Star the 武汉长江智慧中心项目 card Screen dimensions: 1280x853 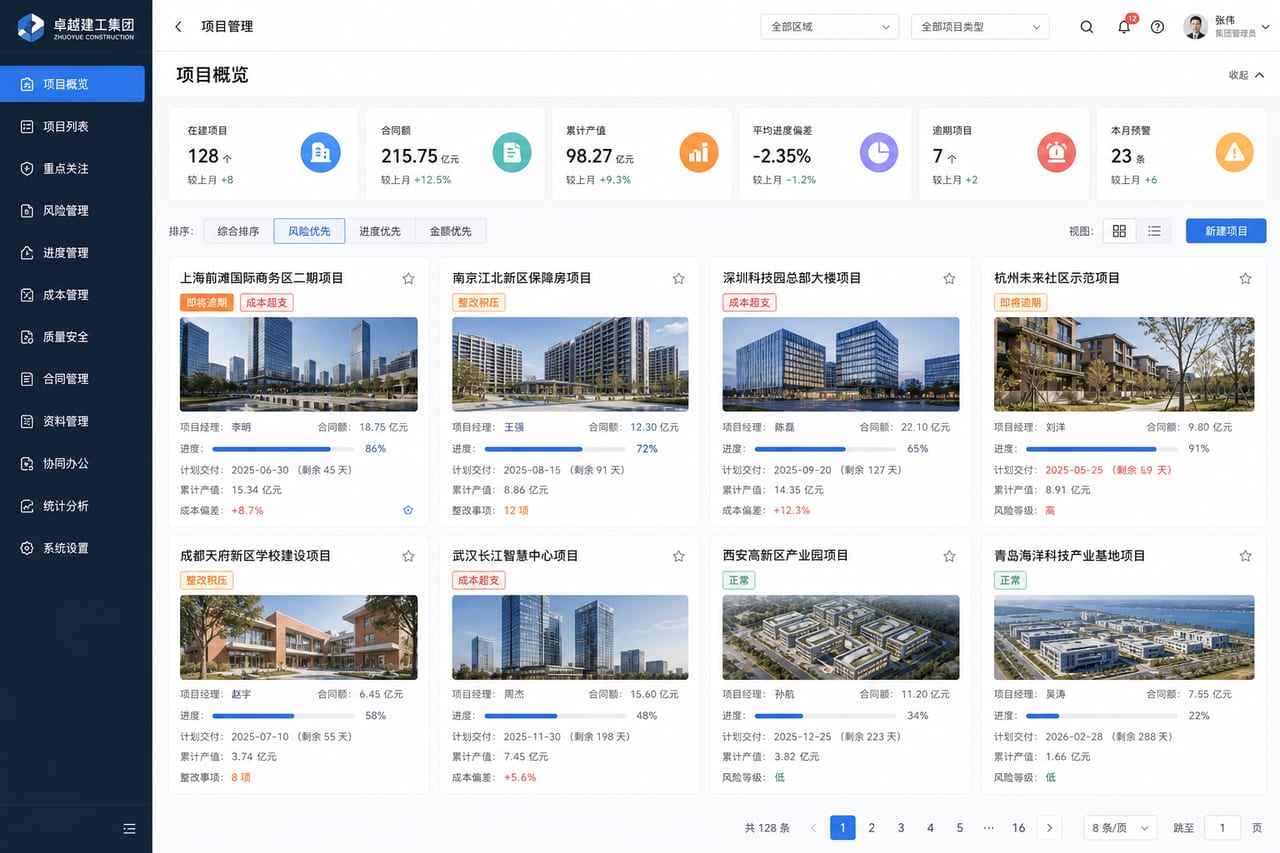click(679, 556)
